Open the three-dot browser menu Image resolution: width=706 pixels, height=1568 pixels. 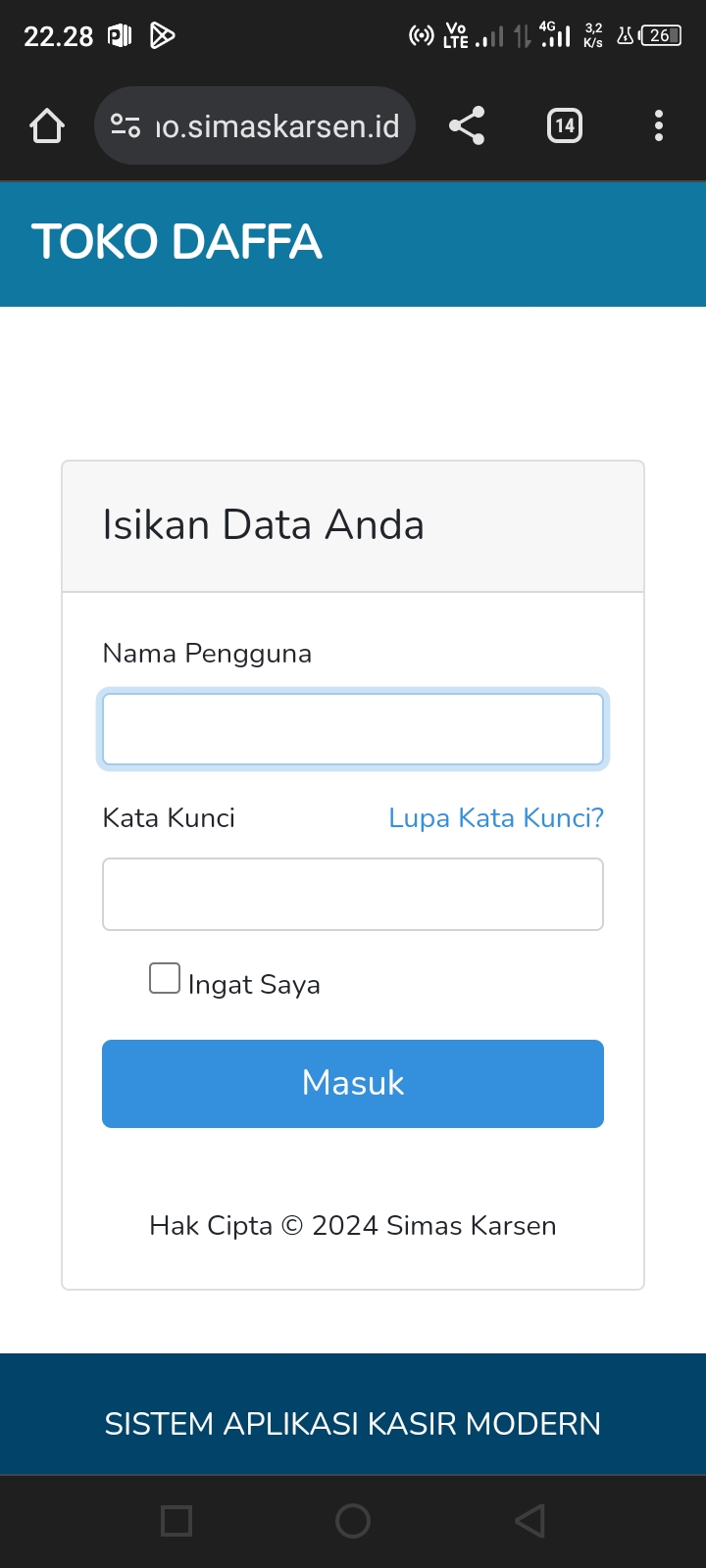pyautogui.click(x=659, y=126)
